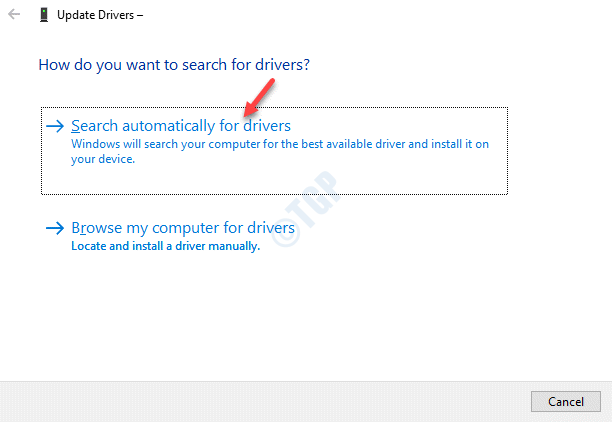Click the 'your device.' description line
Screen dimensions: 612x422
(103, 159)
